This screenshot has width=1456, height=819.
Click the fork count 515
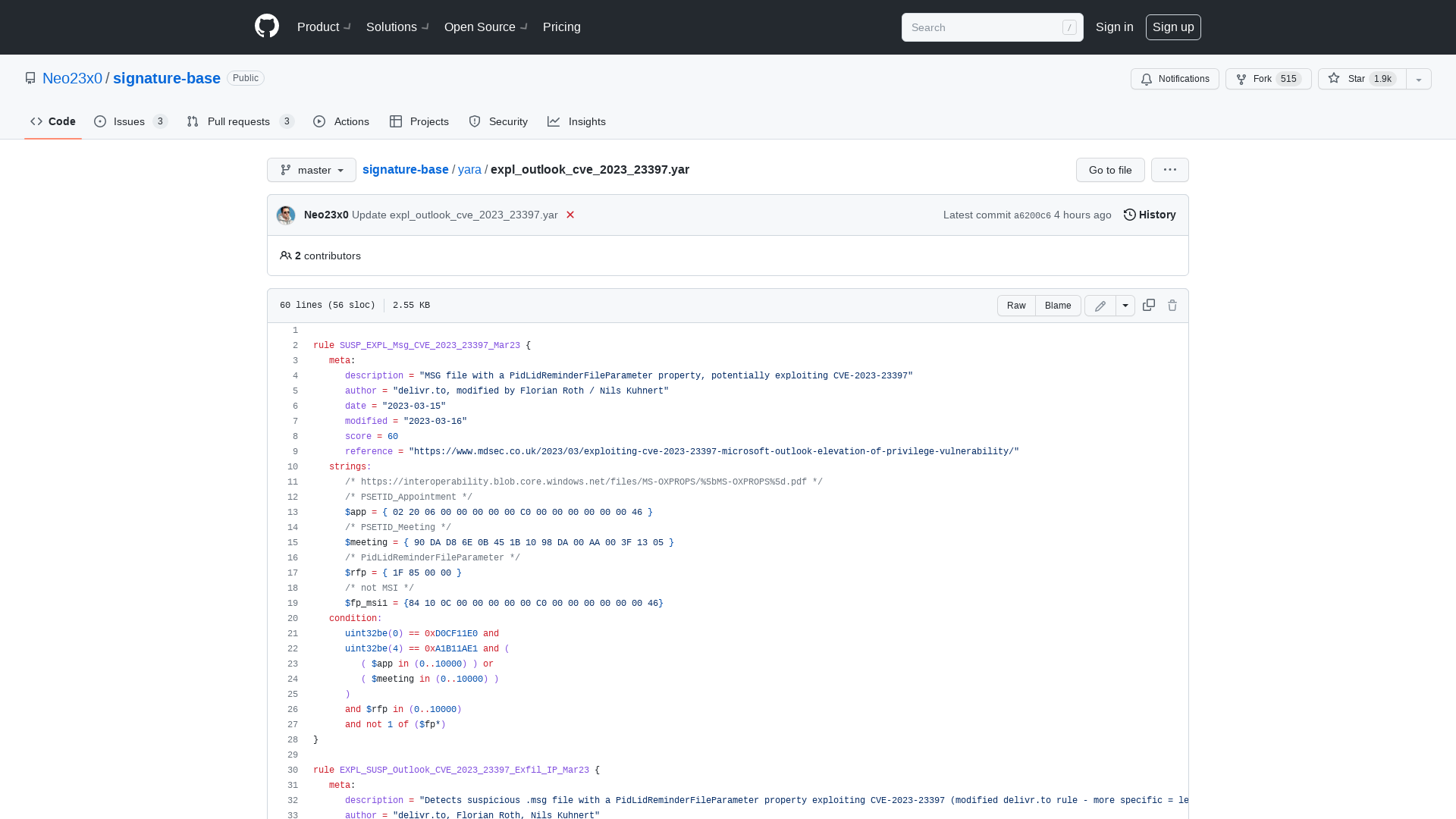[x=1288, y=79]
